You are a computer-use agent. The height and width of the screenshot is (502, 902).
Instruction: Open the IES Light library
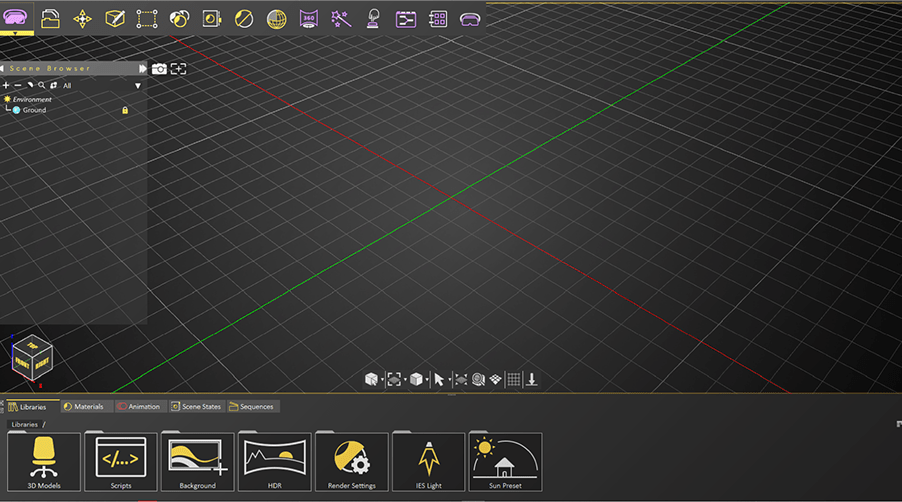pyautogui.click(x=429, y=462)
